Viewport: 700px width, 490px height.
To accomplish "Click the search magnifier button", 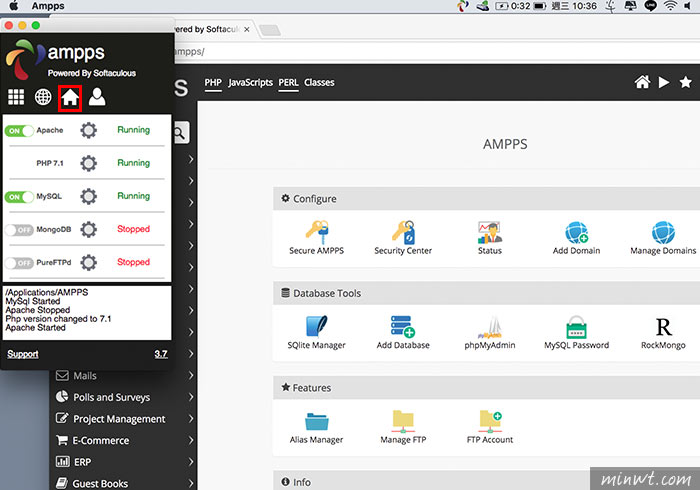I will pyautogui.click(x=180, y=133).
